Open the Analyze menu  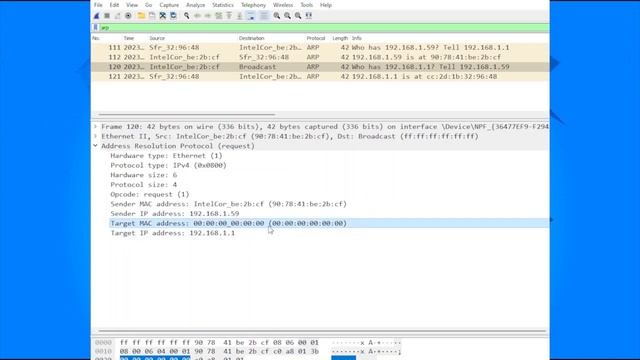[195, 5]
